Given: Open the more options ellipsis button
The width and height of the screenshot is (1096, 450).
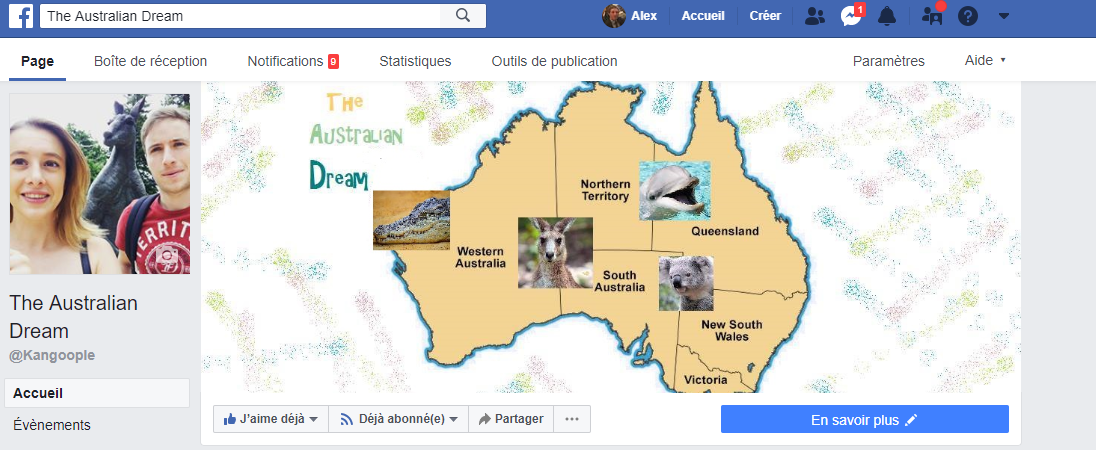Looking at the screenshot, I should click(x=572, y=419).
